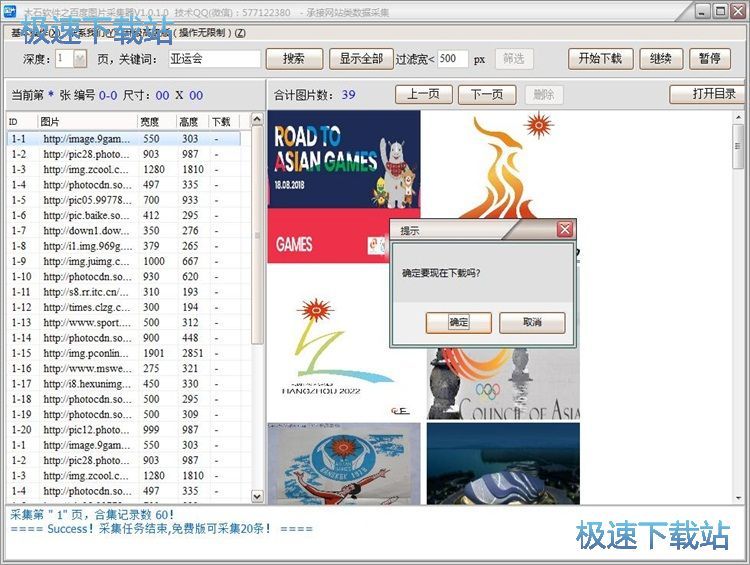750x565 pixels.
Task: Click the greyed 筛选 filter button
Action: [x=514, y=59]
